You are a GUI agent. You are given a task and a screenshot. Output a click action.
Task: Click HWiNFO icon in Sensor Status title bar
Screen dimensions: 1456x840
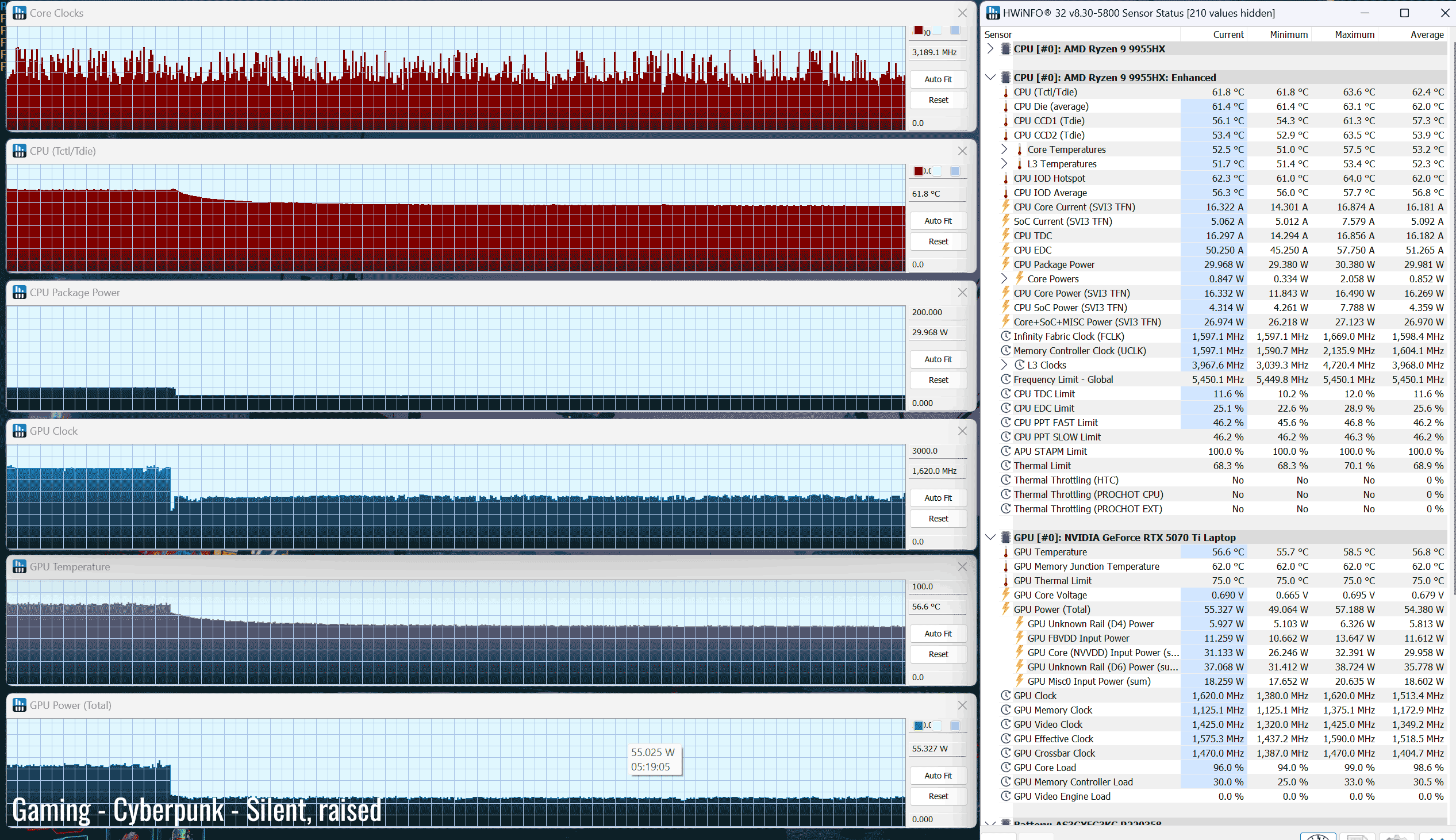(993, 13)
